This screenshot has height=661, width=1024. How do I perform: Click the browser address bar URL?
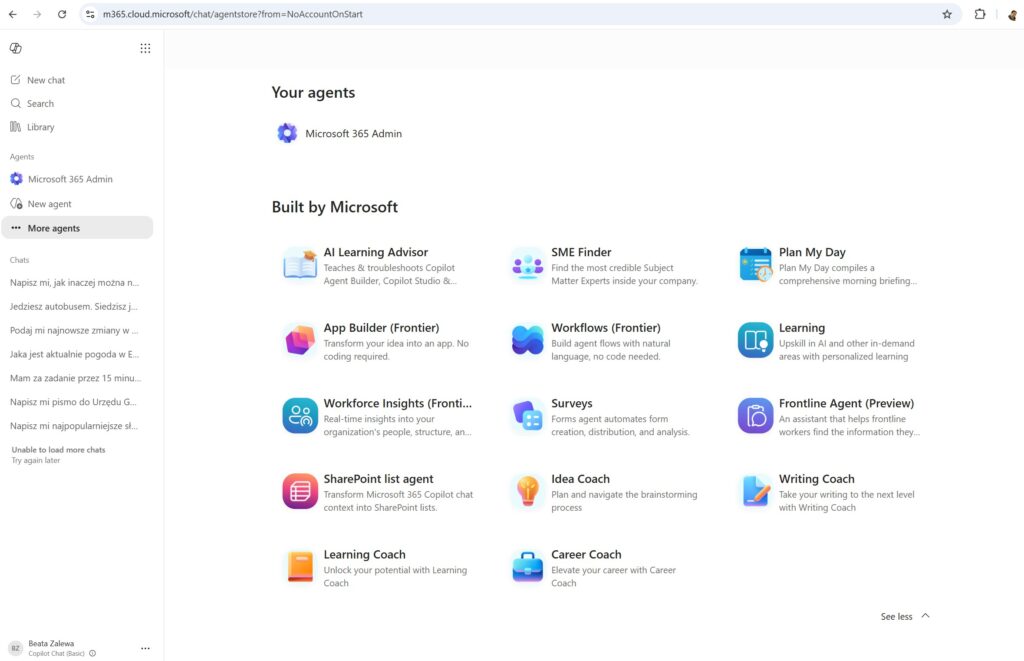pyautogui.click(x=232, y=14)
